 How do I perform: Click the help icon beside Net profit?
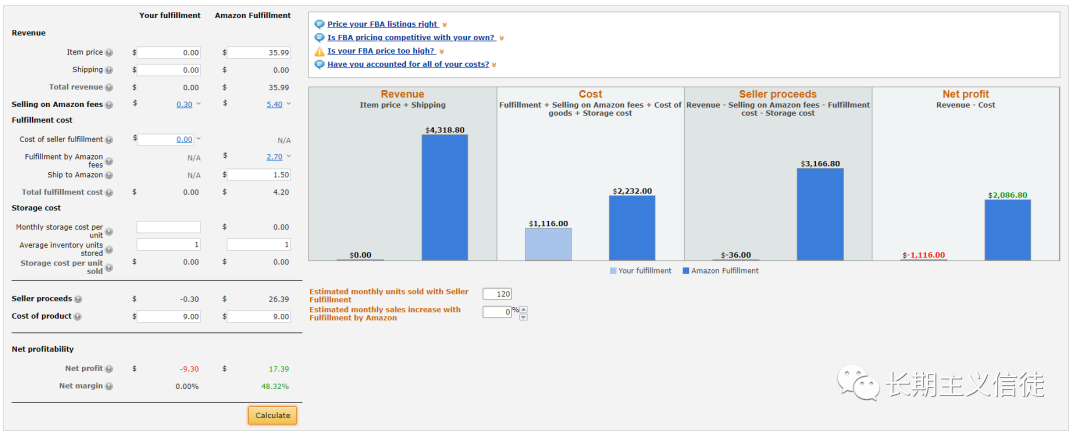pos(109,369)
